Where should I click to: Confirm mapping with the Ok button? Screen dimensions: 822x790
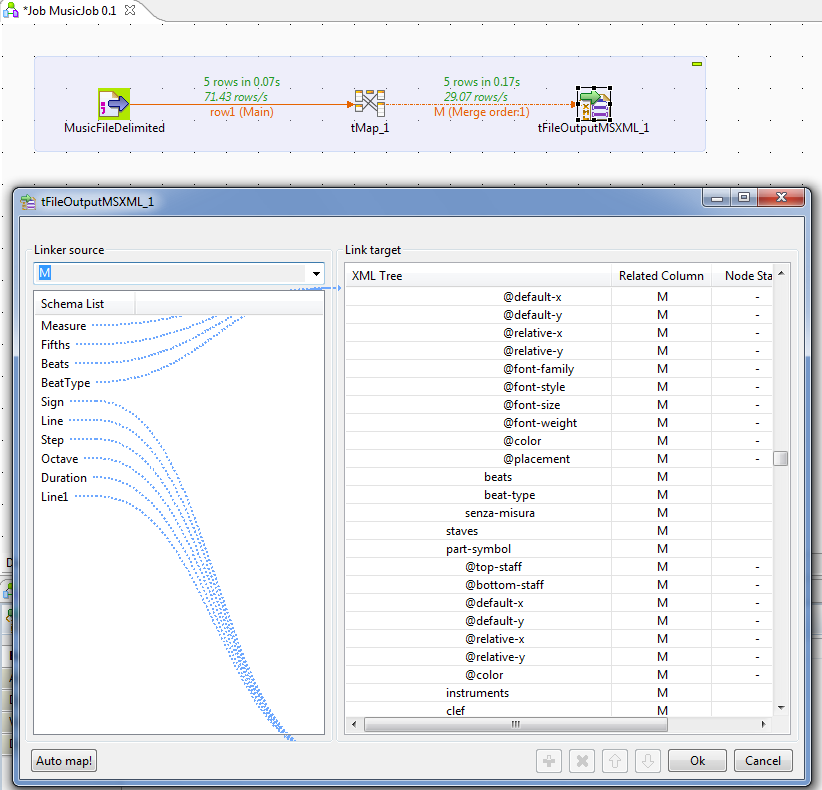click(697, 761)
